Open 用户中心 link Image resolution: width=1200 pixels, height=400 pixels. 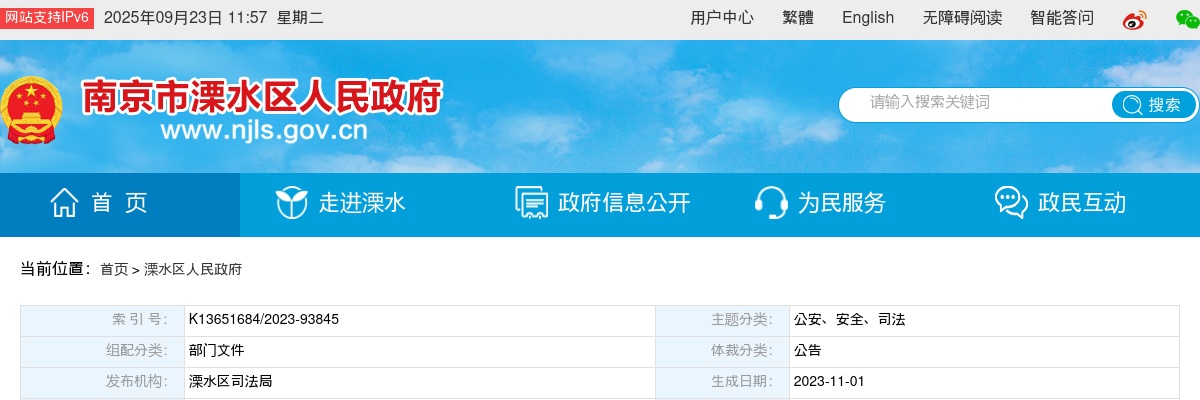(722, 18)
